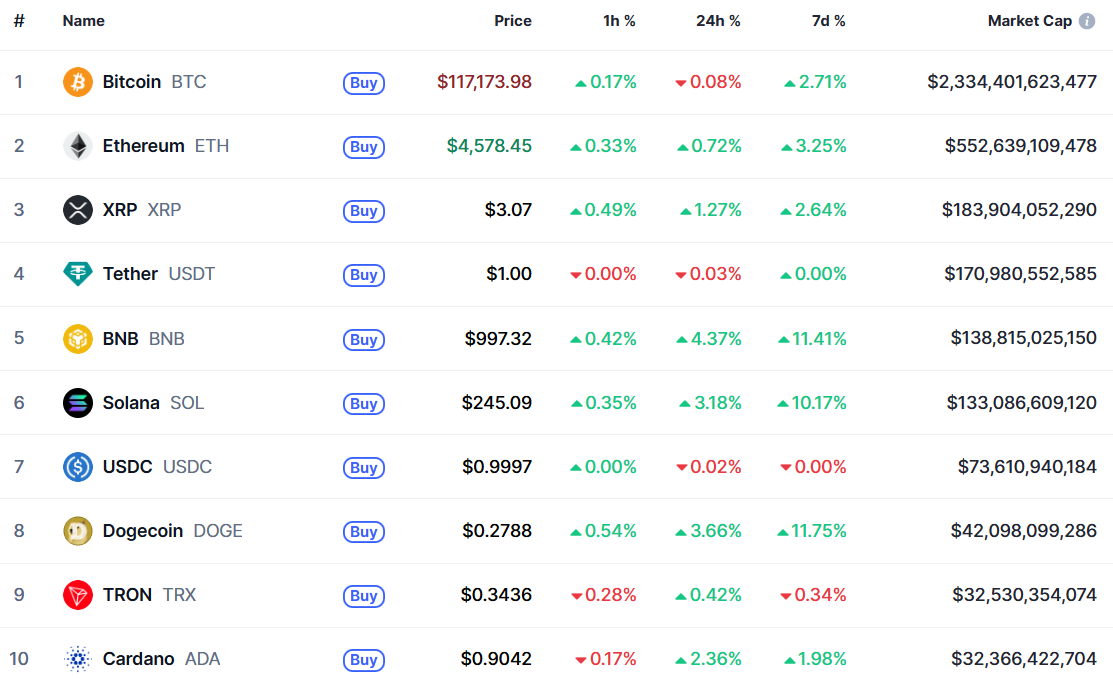Click the BNB coin icon

tap(78, 339)
